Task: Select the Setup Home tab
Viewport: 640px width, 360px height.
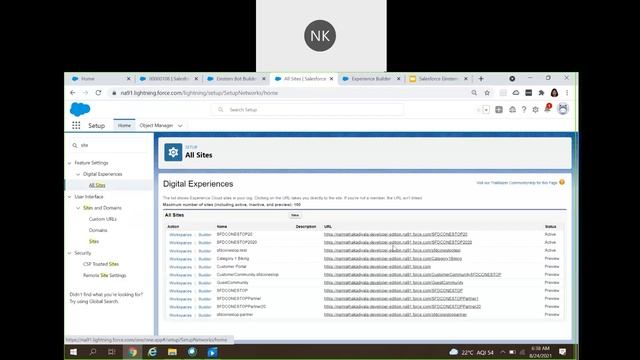Action: tap(124, 125)
